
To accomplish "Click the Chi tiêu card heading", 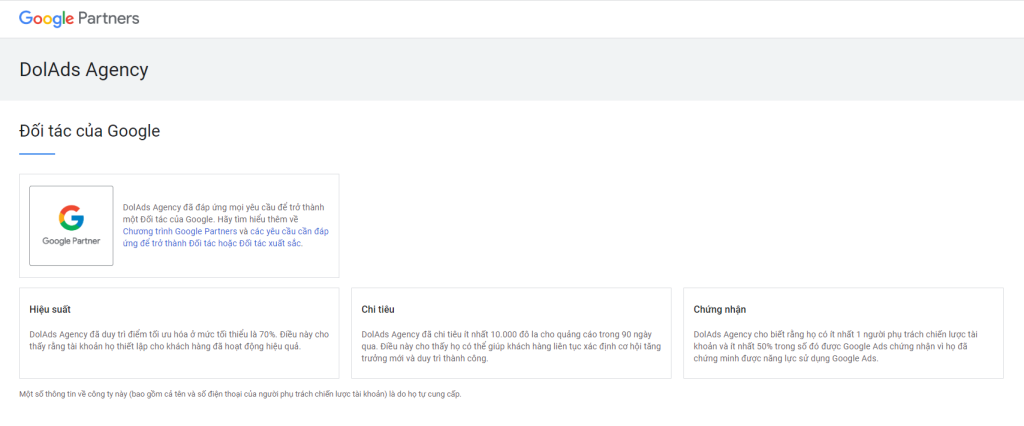I will click(377, 309).
